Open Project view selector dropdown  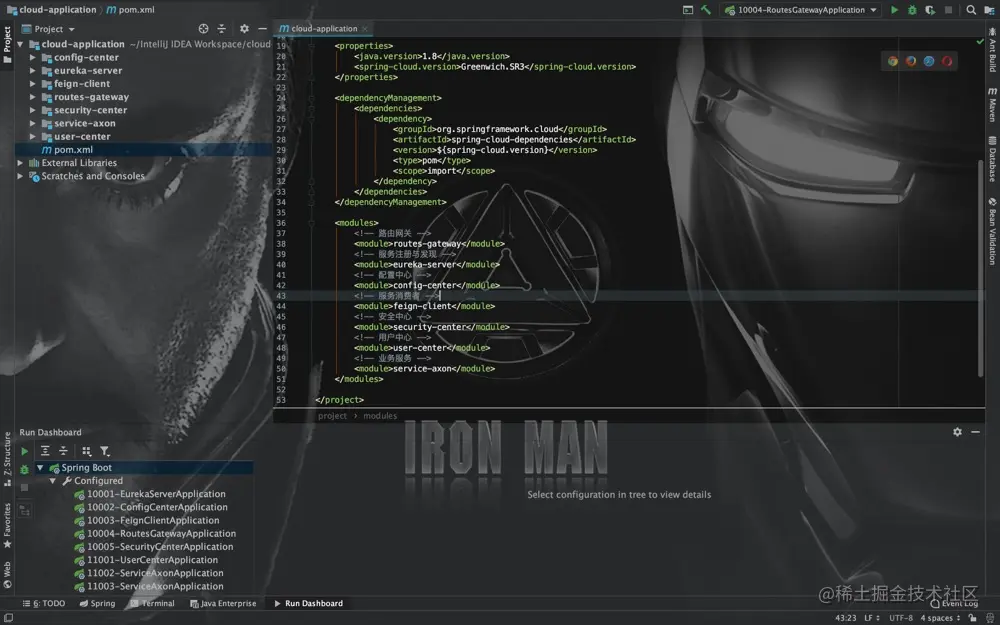[x=48, y=29]
